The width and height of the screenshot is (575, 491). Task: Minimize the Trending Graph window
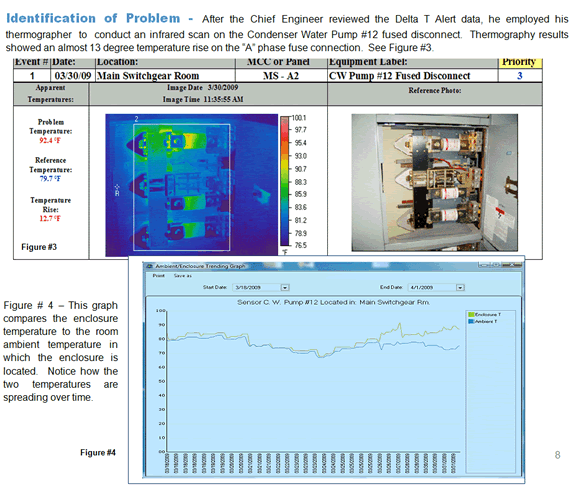(484, 264)
